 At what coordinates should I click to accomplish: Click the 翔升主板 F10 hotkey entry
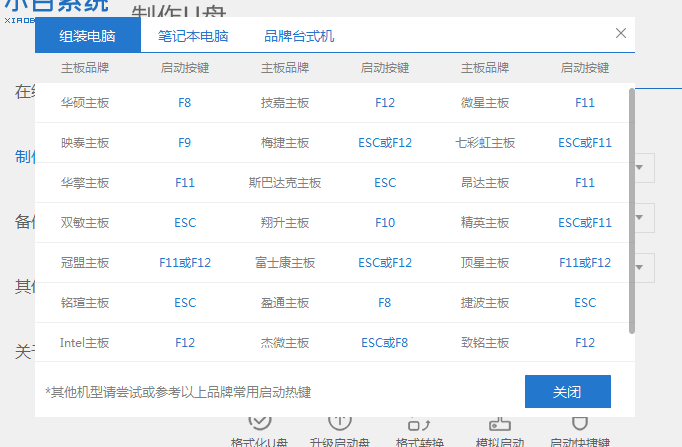[385, 223]
